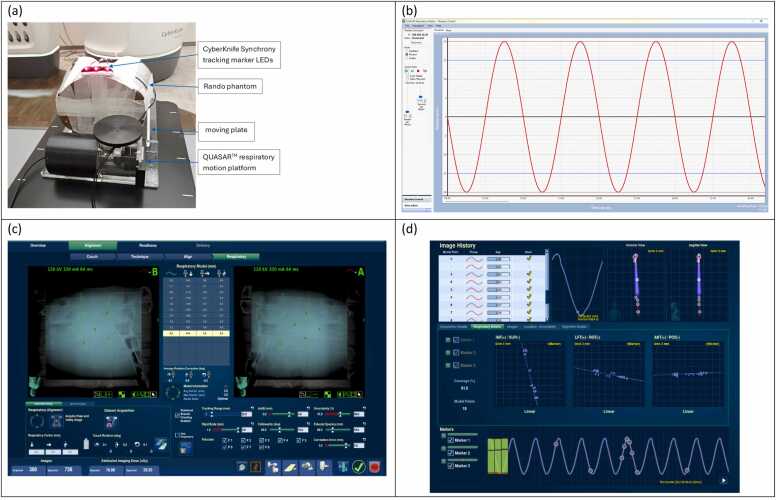The height and width of the screenshot is (500, 776).
Task: Open the Delivery tab in panel (c)
Action: [x=203, y=246]
